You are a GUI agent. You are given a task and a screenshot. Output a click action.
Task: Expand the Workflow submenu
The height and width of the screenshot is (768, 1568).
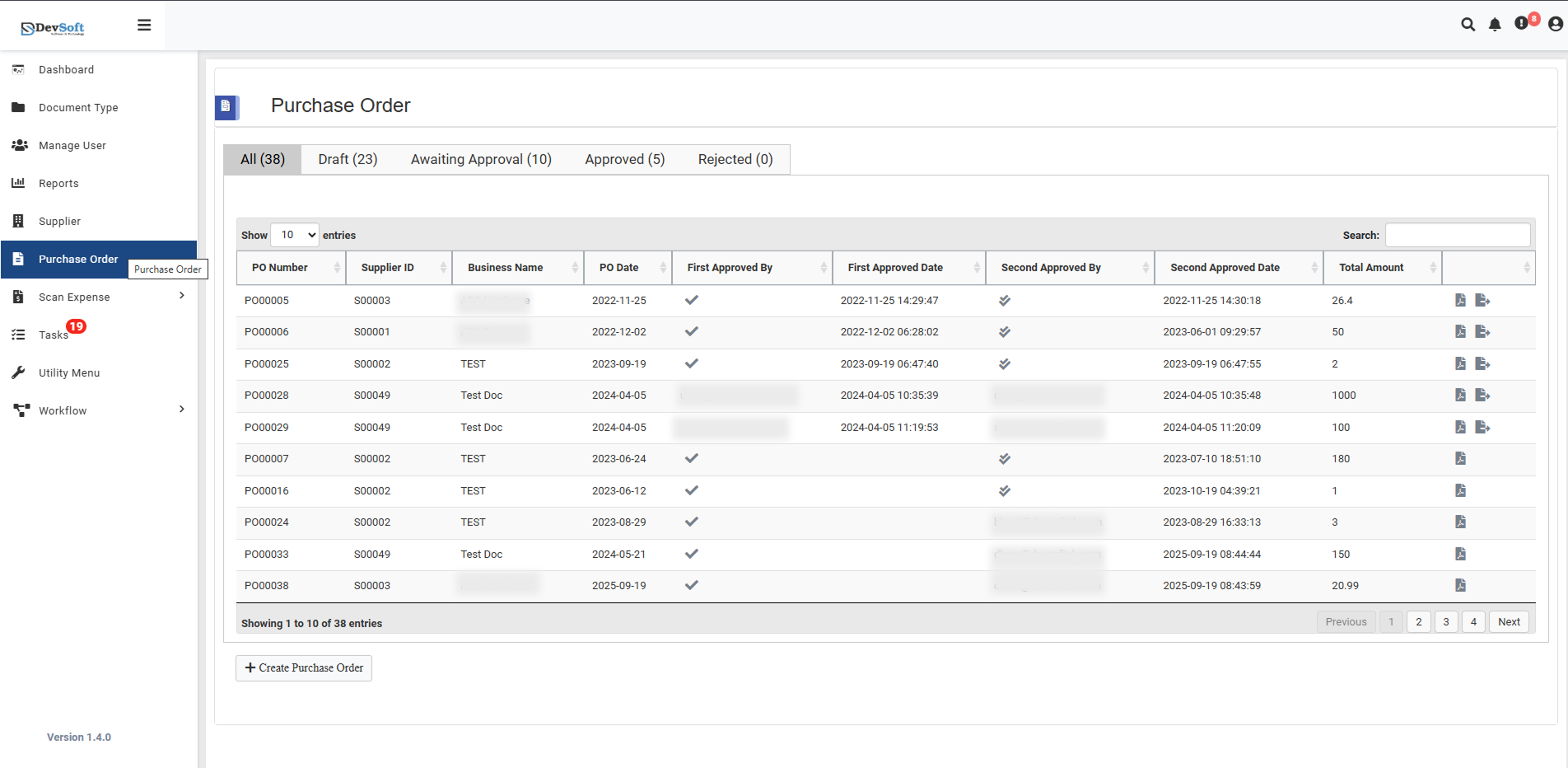tap(182, 410)
